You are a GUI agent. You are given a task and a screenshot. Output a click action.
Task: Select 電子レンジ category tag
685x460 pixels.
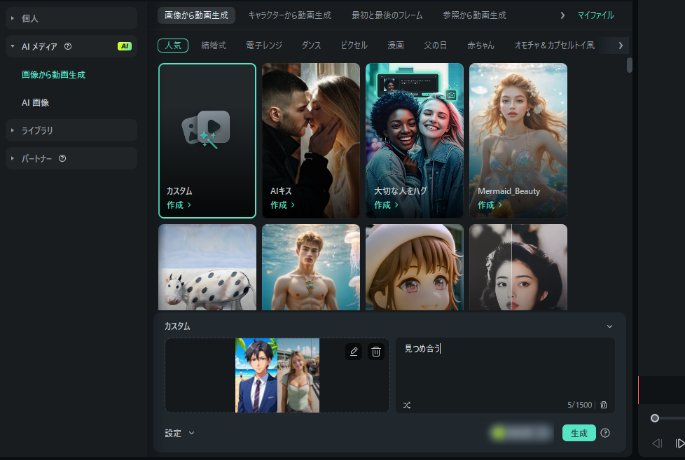click(264, 45)
